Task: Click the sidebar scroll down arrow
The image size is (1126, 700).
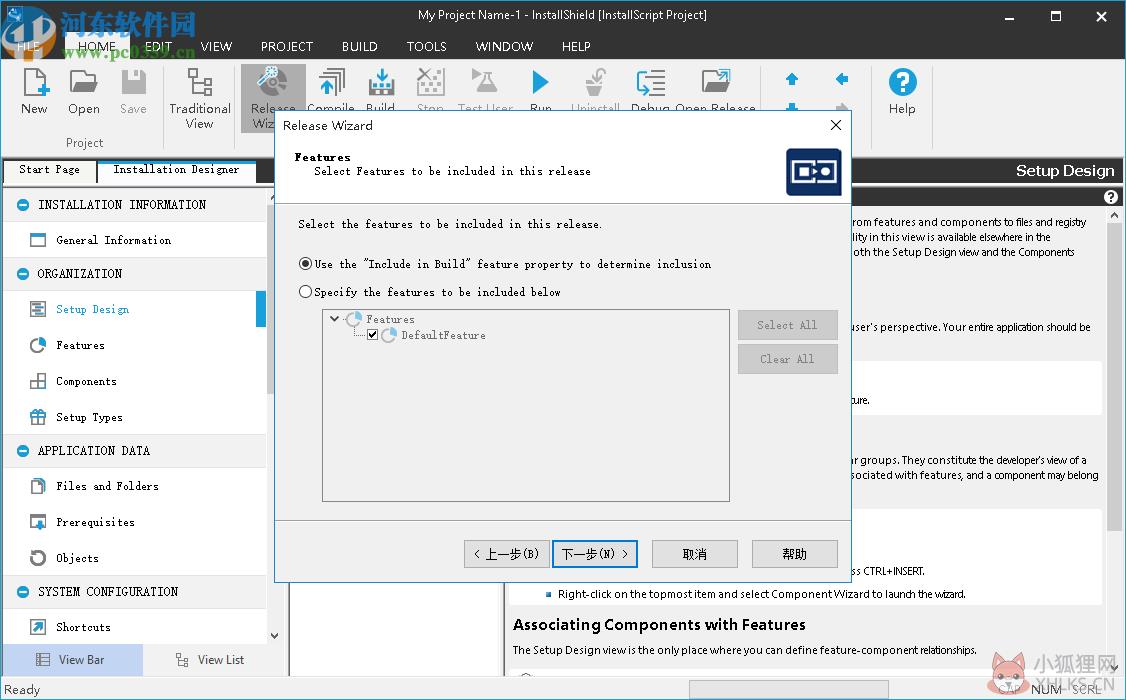Action: 274,636
